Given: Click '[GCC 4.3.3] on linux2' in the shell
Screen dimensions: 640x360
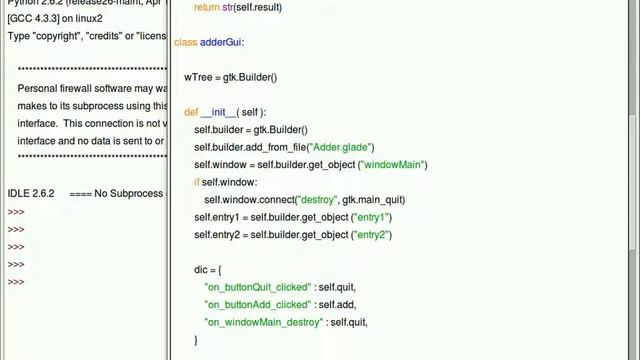Looking at the screenshot, I should point(55,19).
